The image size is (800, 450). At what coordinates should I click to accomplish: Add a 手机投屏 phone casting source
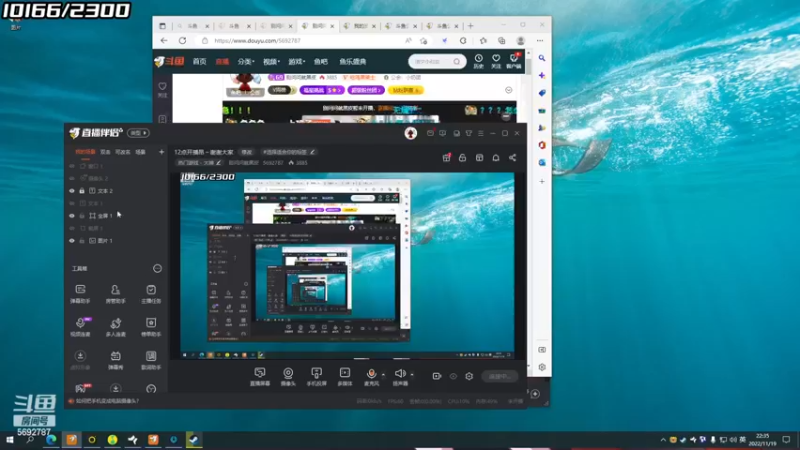316,377
